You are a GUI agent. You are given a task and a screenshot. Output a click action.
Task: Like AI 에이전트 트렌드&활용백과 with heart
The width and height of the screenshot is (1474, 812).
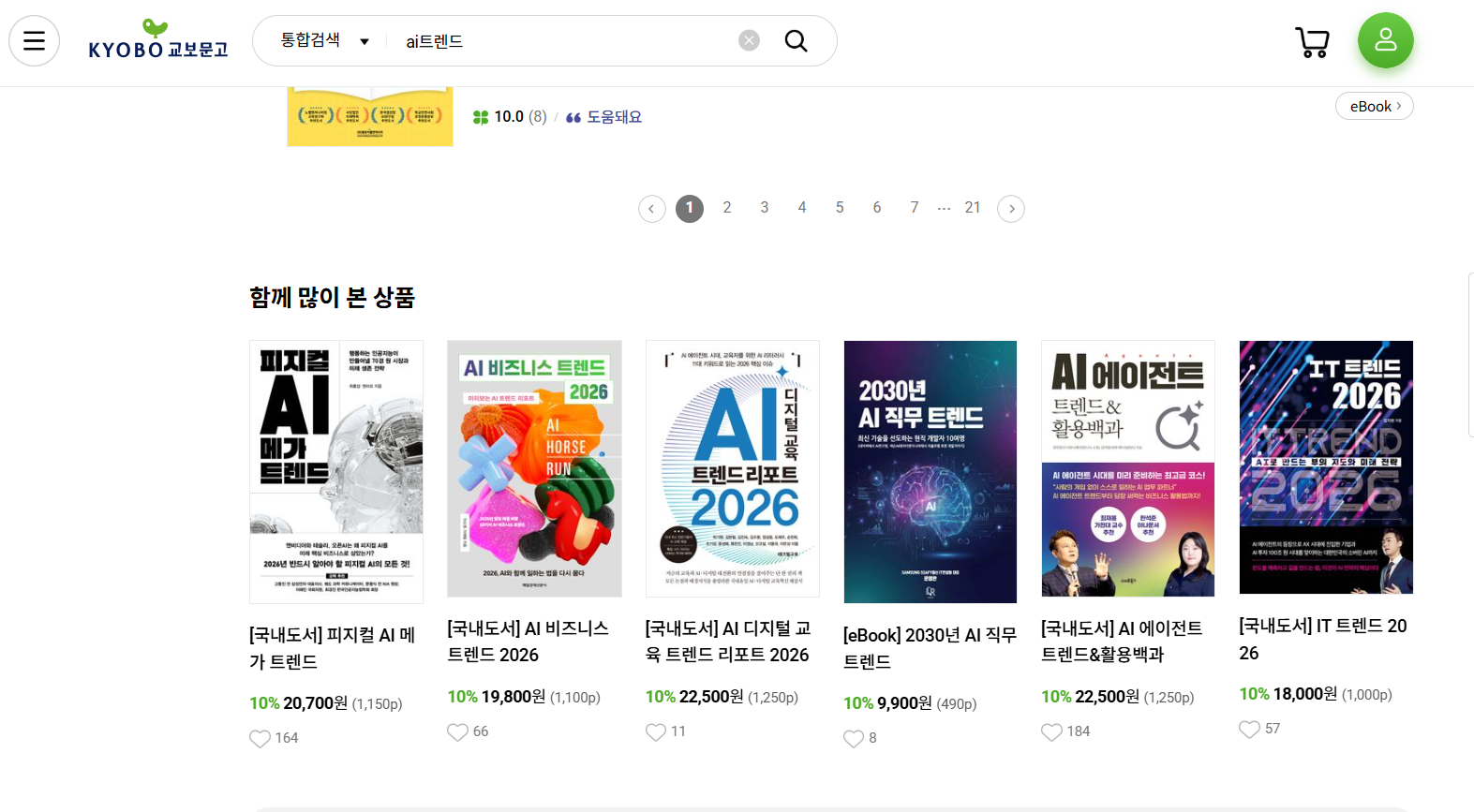pos(1051,731)
